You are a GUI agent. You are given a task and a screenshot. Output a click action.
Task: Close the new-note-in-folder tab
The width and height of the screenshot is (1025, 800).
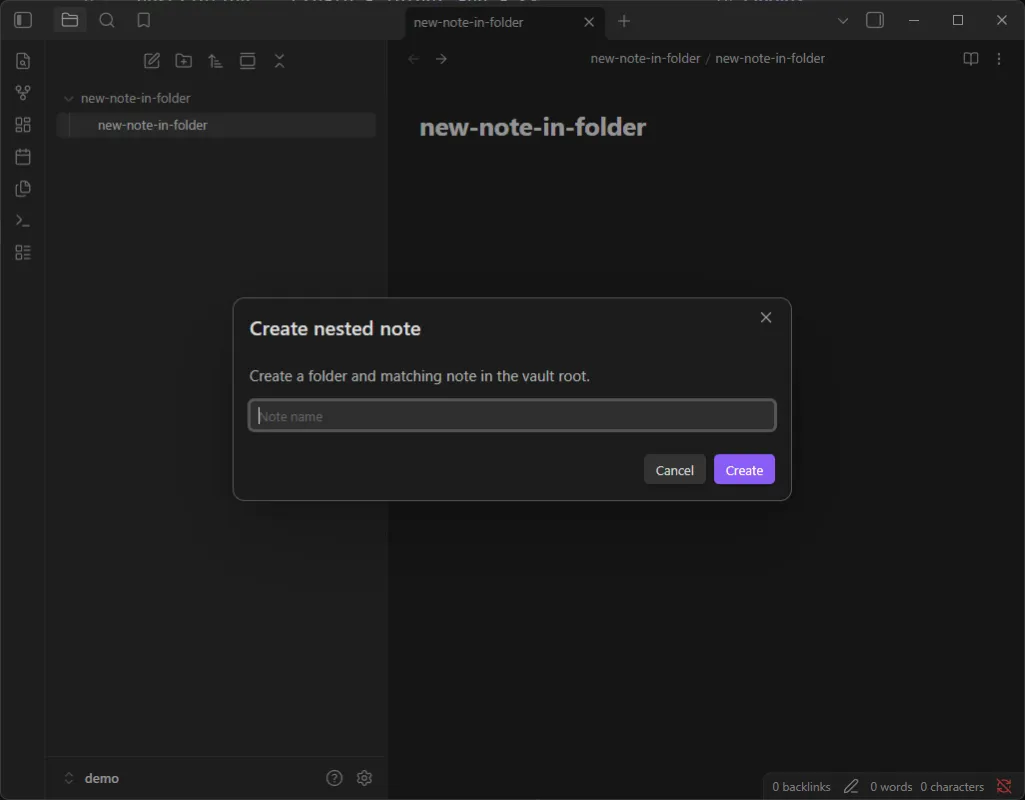coord(589,22)
